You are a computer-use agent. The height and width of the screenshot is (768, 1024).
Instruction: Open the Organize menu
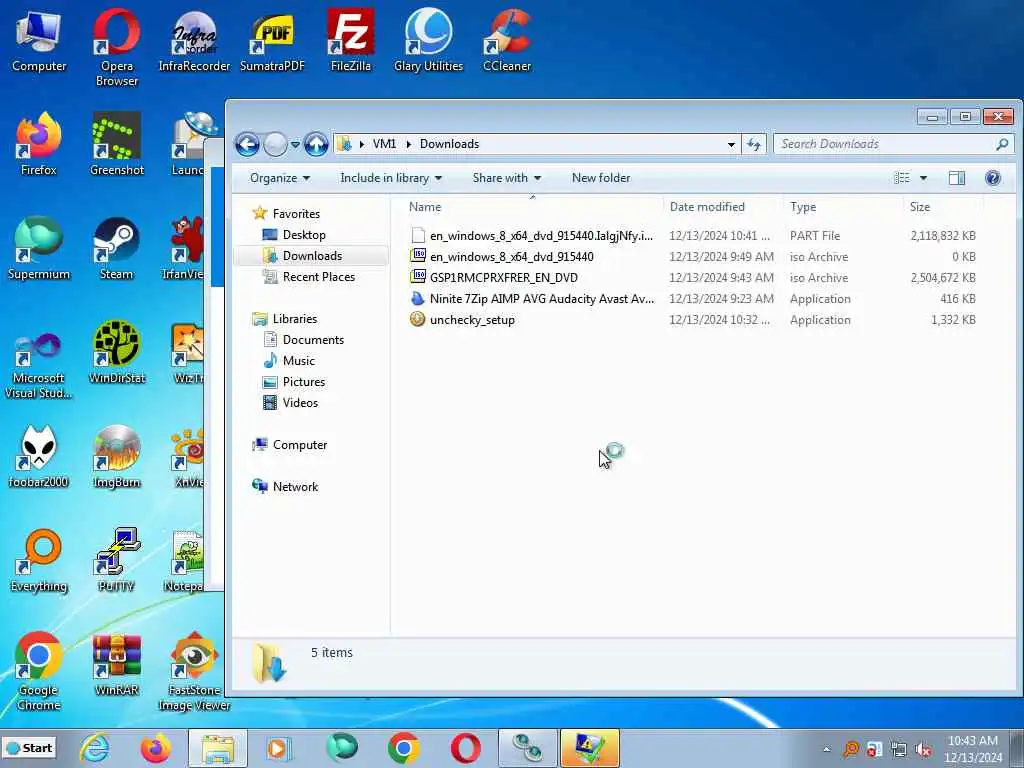[280, 178]
